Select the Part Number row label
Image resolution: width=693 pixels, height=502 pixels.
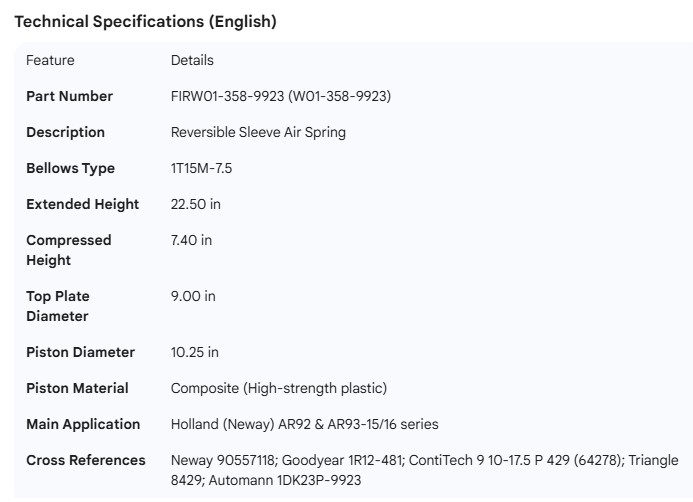(x=69, y=96)
